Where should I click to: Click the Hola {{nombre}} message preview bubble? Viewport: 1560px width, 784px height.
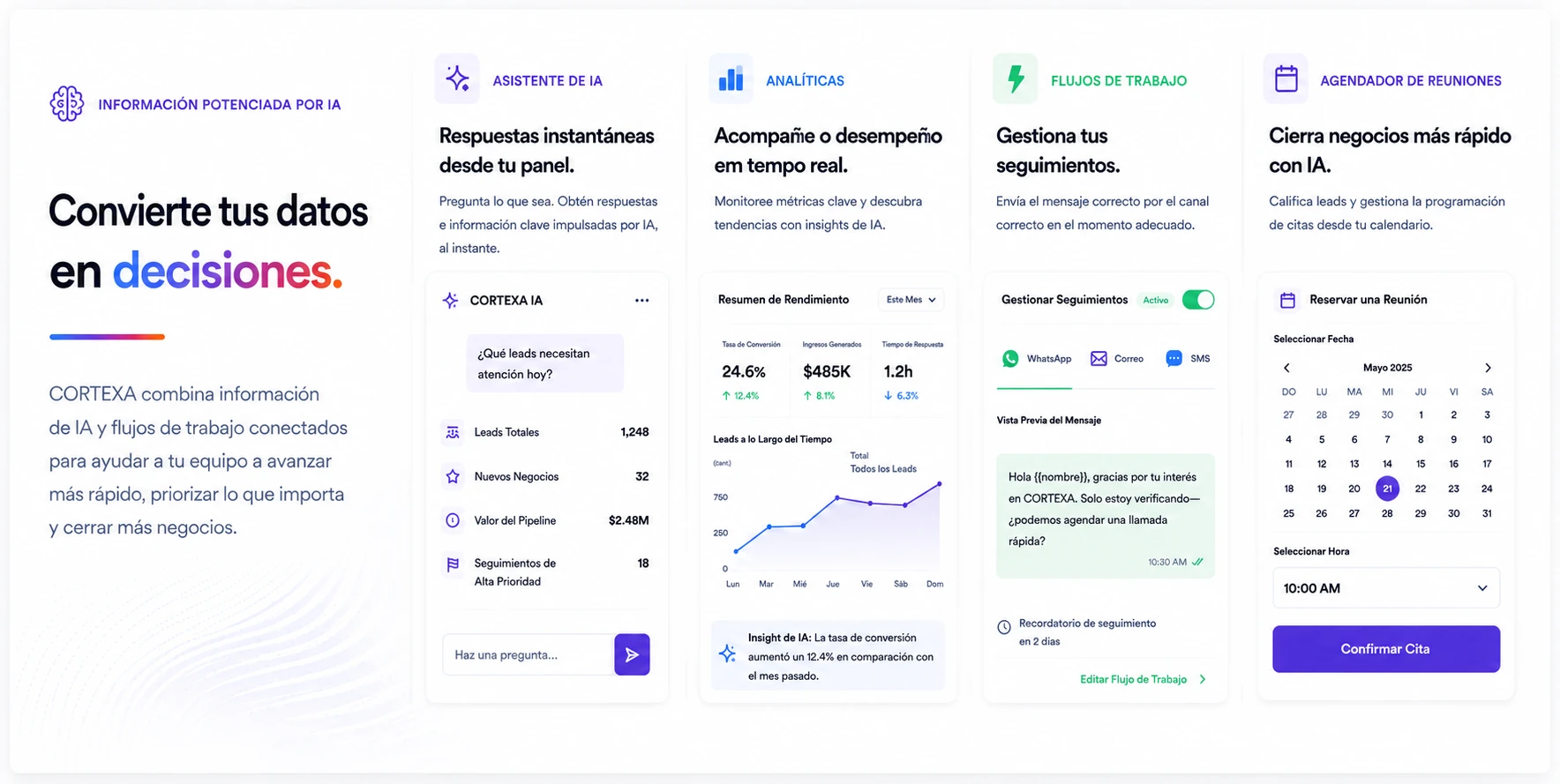coord(1106,516)
